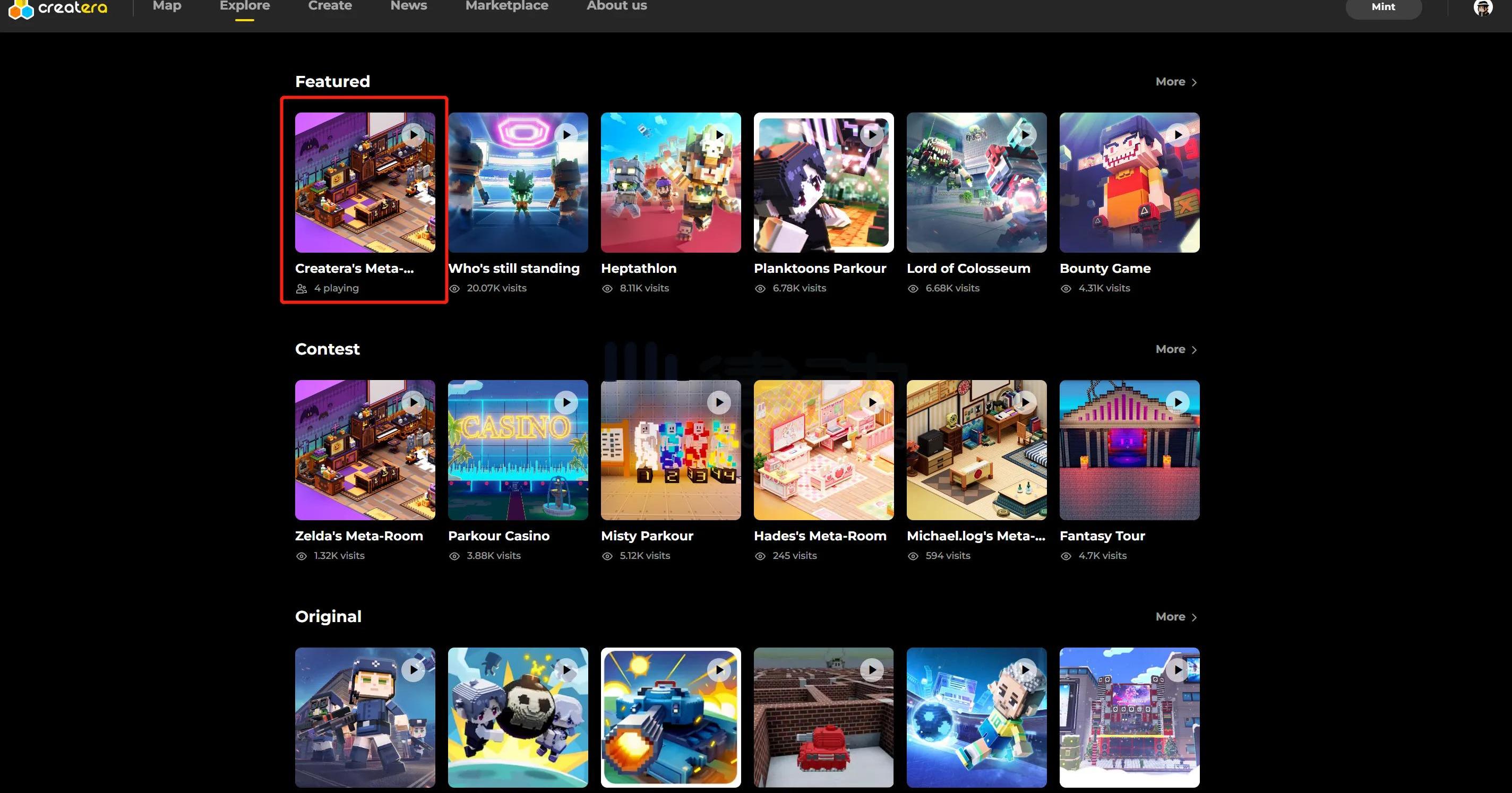
Task: Switch to the Map tab
Action: (167, 6)
